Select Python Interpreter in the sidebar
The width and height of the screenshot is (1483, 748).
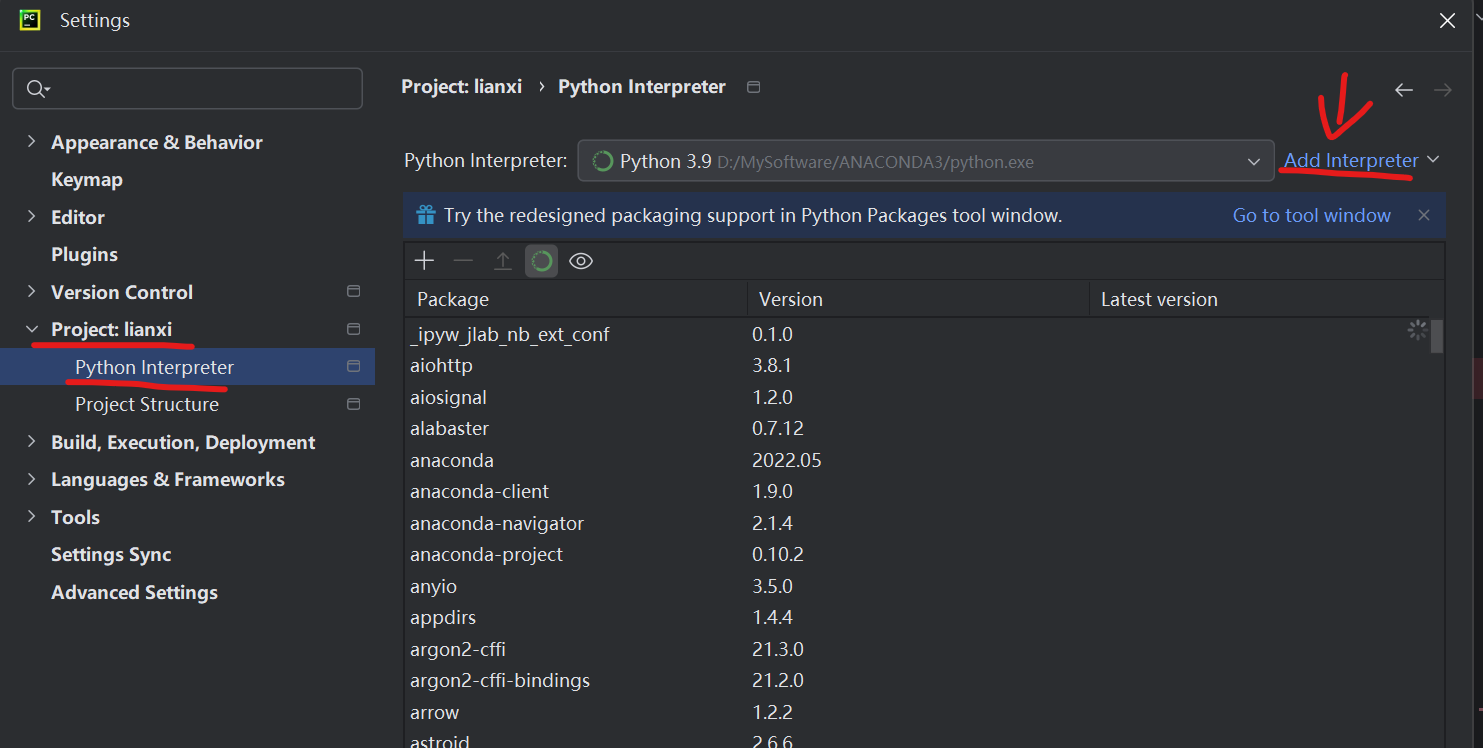pos(187,367)
